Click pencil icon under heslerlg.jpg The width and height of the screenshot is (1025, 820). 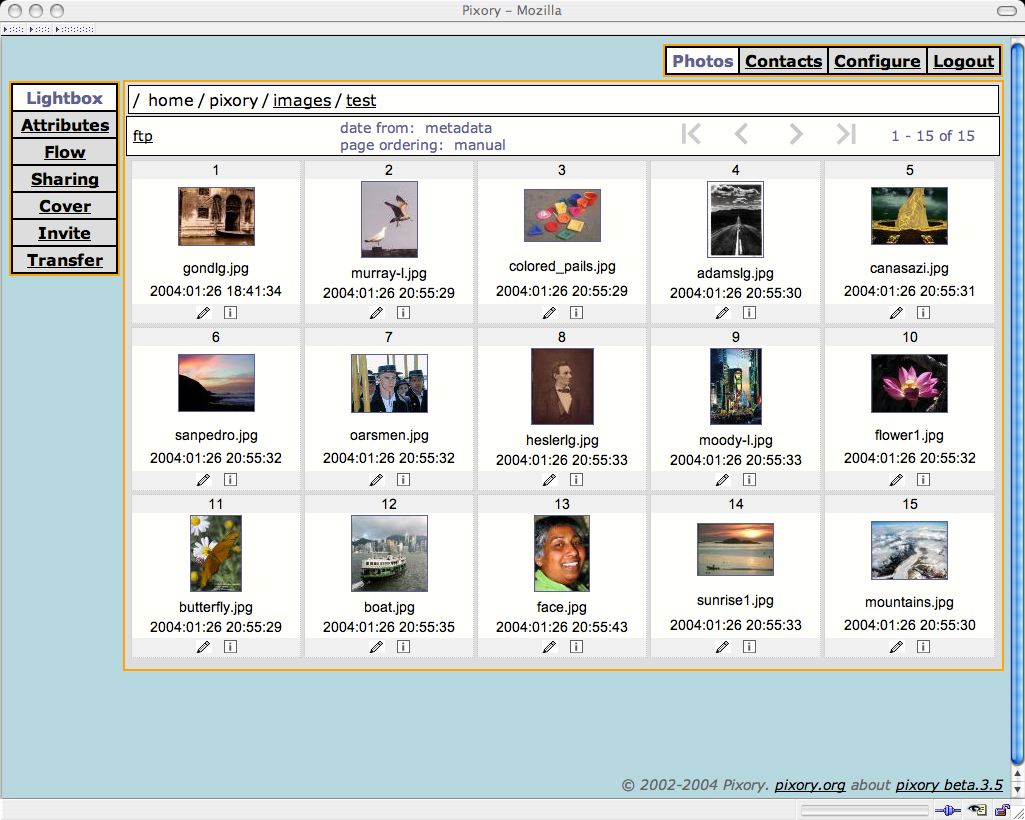coord(549,480)
